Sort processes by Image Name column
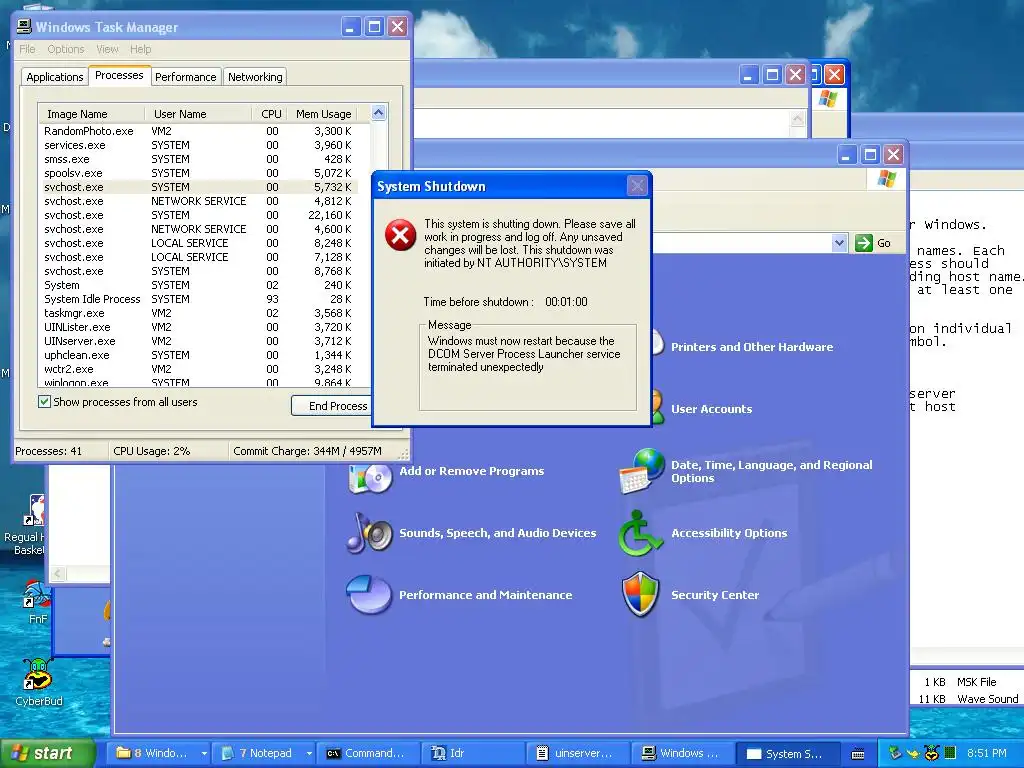1024x768 pixels. (91, 114)
